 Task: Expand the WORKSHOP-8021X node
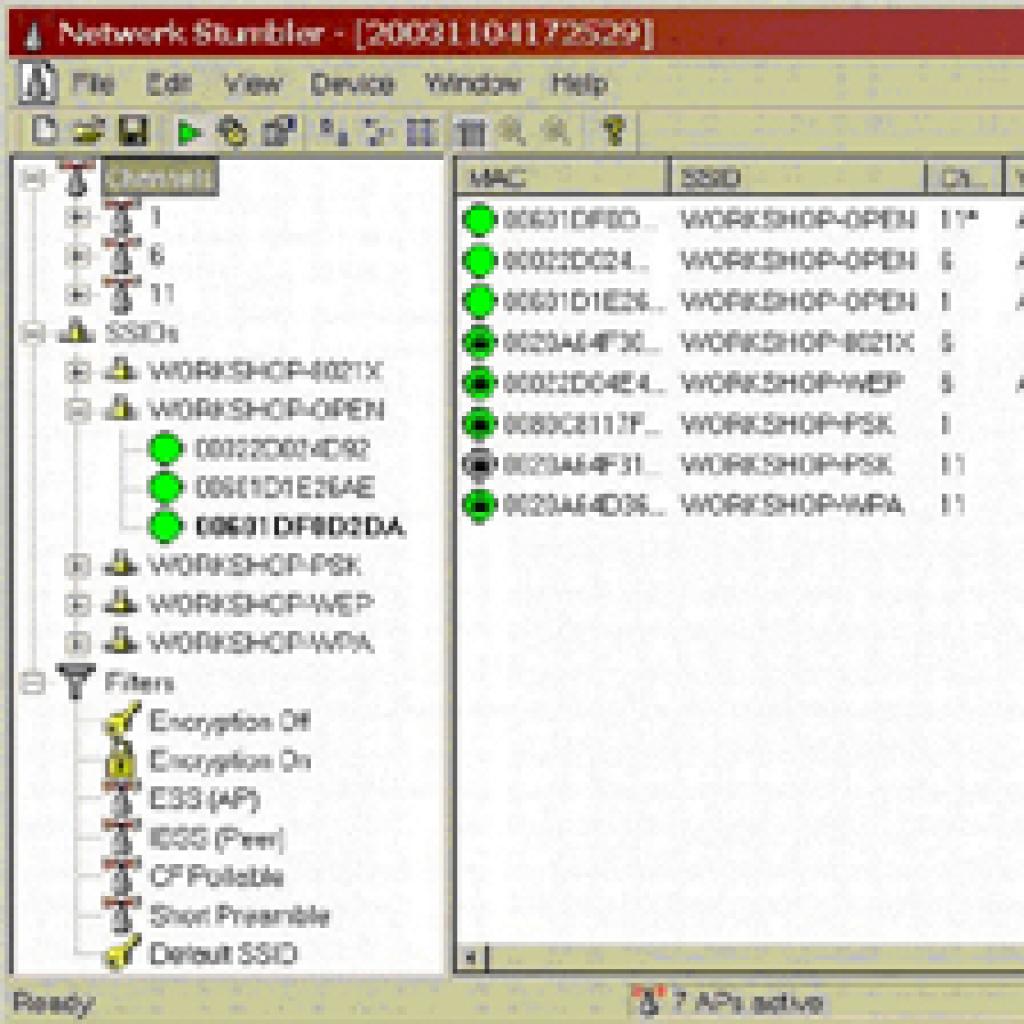pos(77,371)
